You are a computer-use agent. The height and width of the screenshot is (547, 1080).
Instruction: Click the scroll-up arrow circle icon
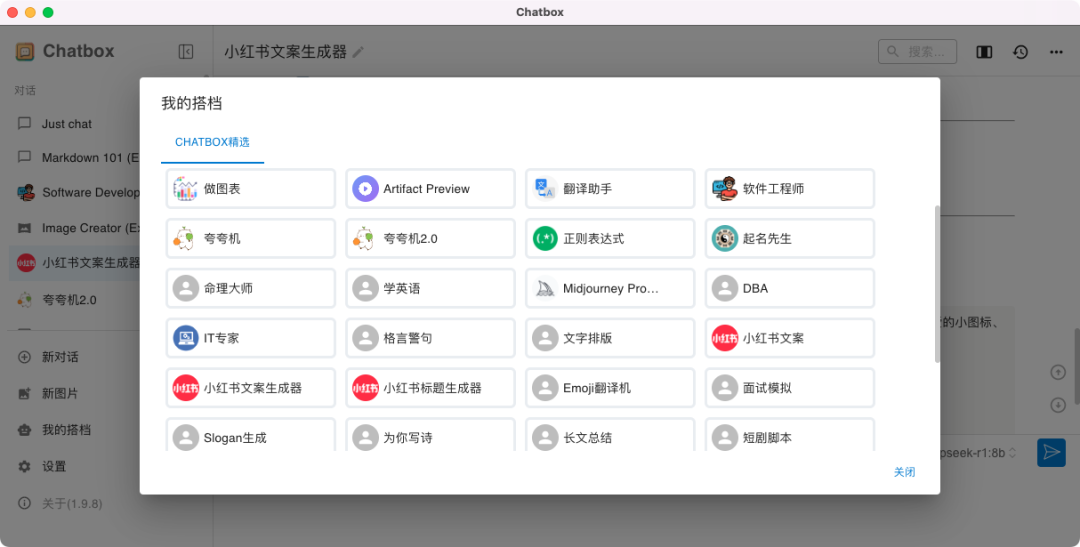click(1058, 372)
